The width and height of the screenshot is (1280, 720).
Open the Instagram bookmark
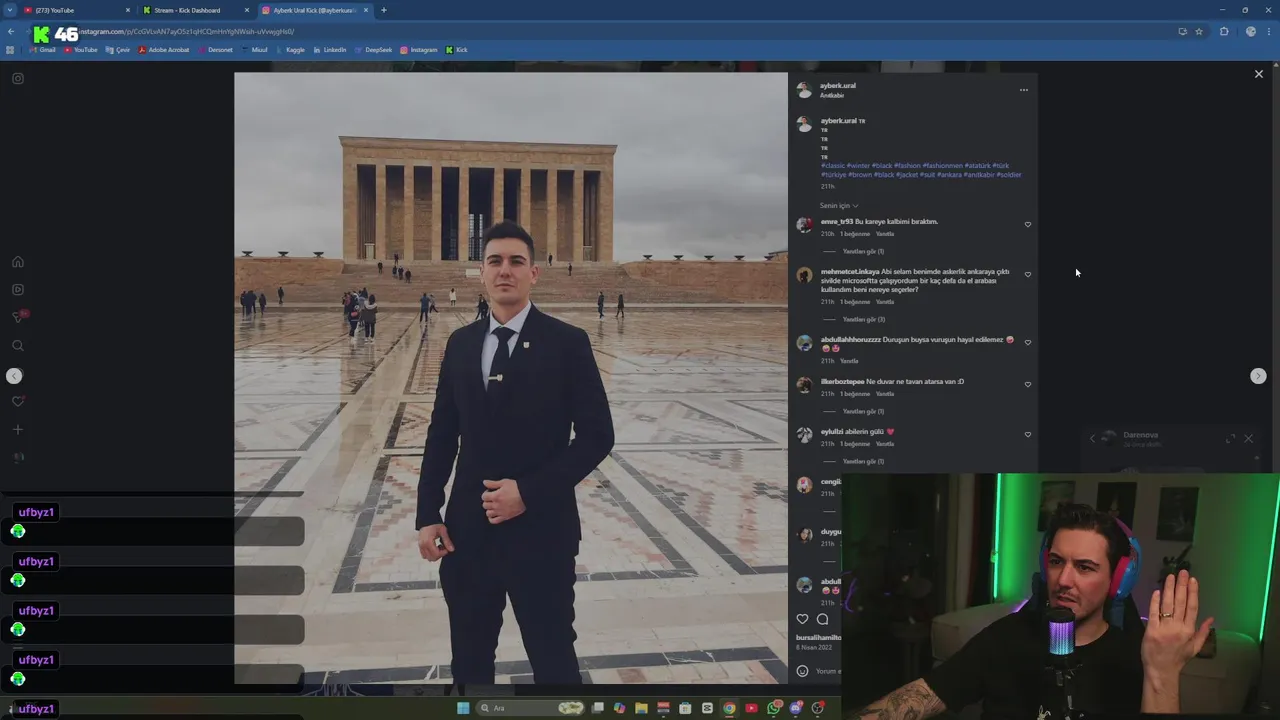pyautogui.click(x=418, y=50)
